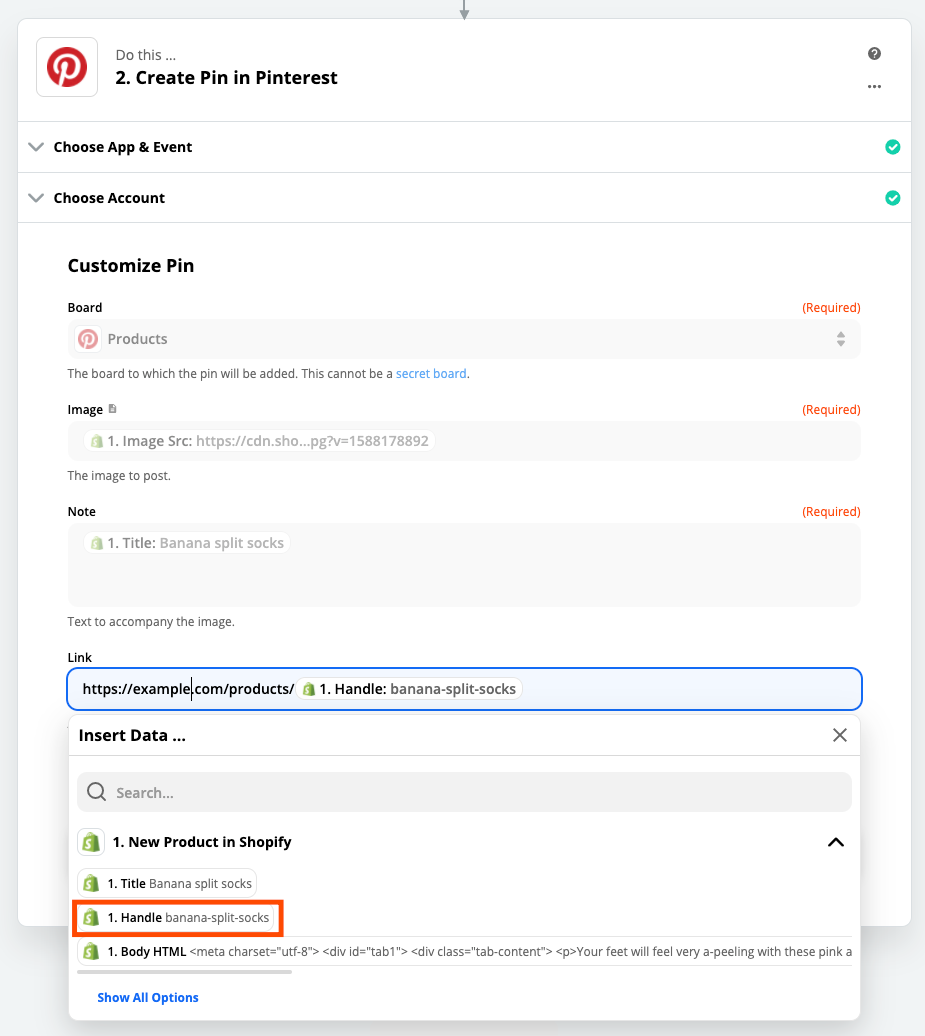
Task: Open the help question mark icon
Action: [874, 54]
